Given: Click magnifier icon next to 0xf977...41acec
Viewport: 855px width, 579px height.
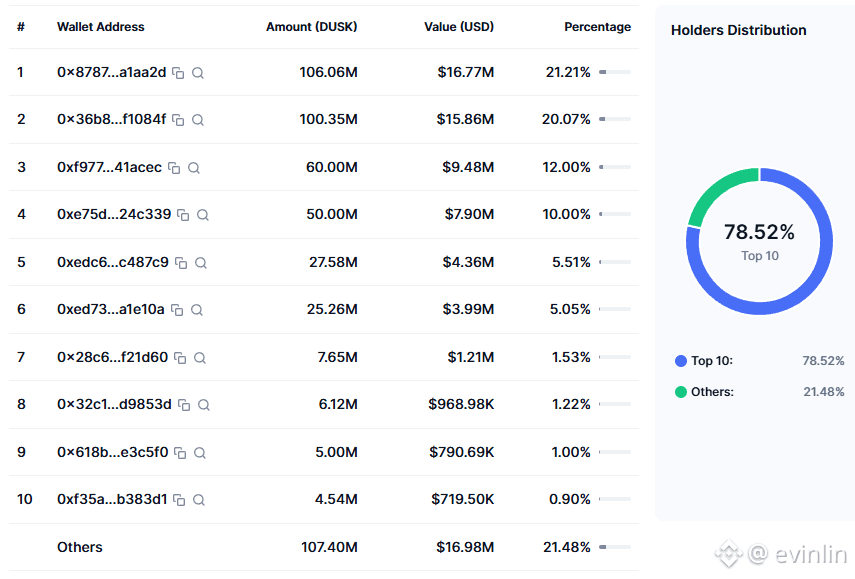Looking at the screenshot, I should 194,168.
